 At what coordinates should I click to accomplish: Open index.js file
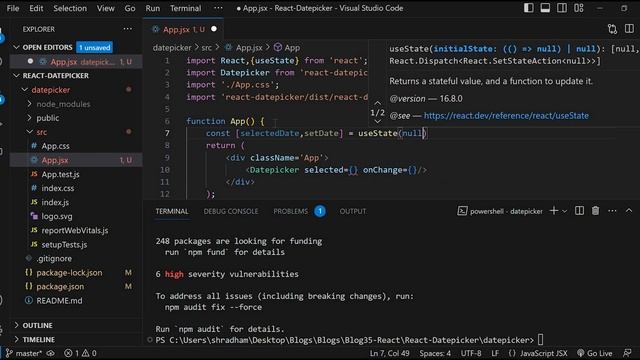click(55, 202)
